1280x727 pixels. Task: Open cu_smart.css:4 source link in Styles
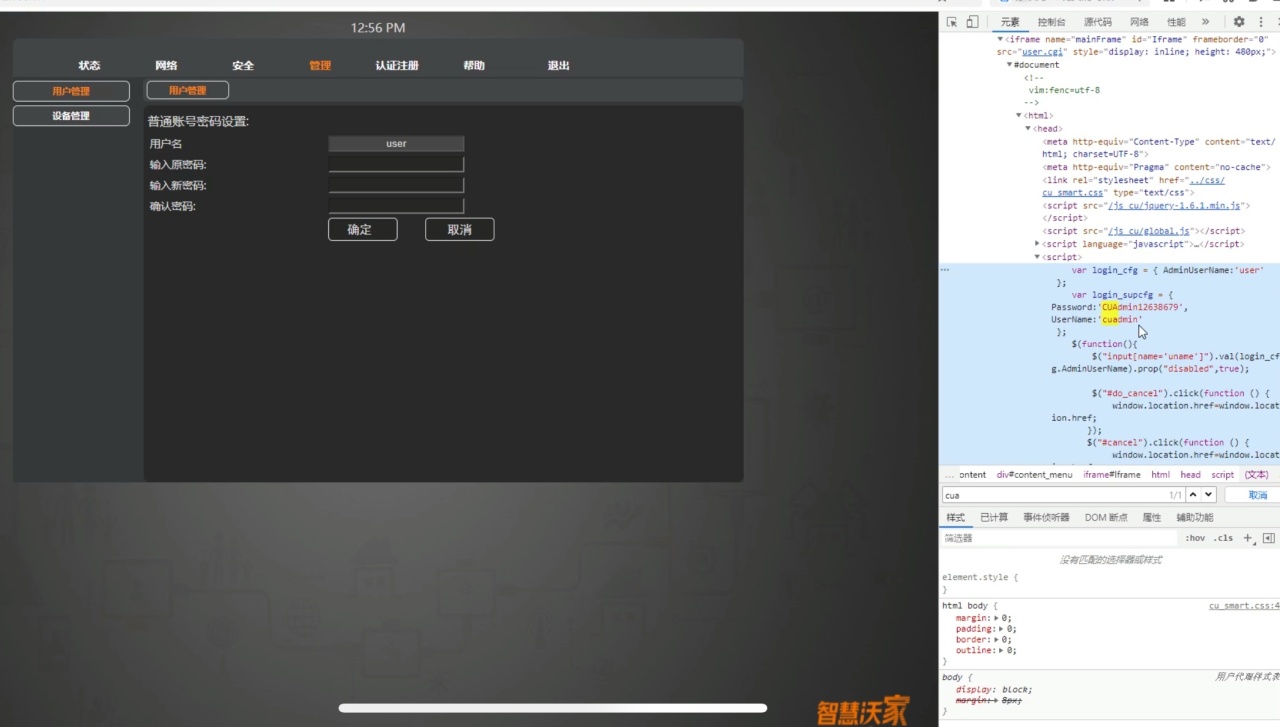(1244, 606)
